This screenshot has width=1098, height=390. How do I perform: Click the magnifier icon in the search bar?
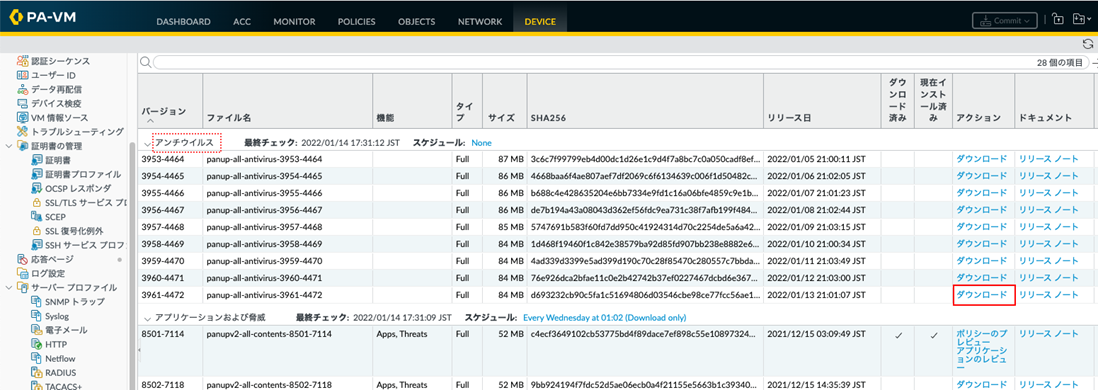pyautogui.click(x=146, y=62)
